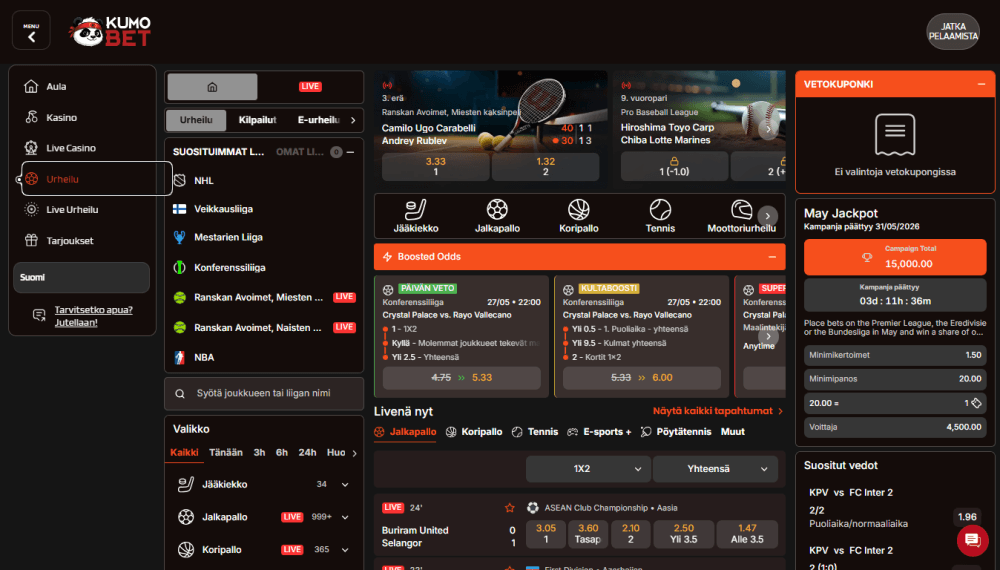
Task: Select Koripallo sport icon
Action: 578,217
